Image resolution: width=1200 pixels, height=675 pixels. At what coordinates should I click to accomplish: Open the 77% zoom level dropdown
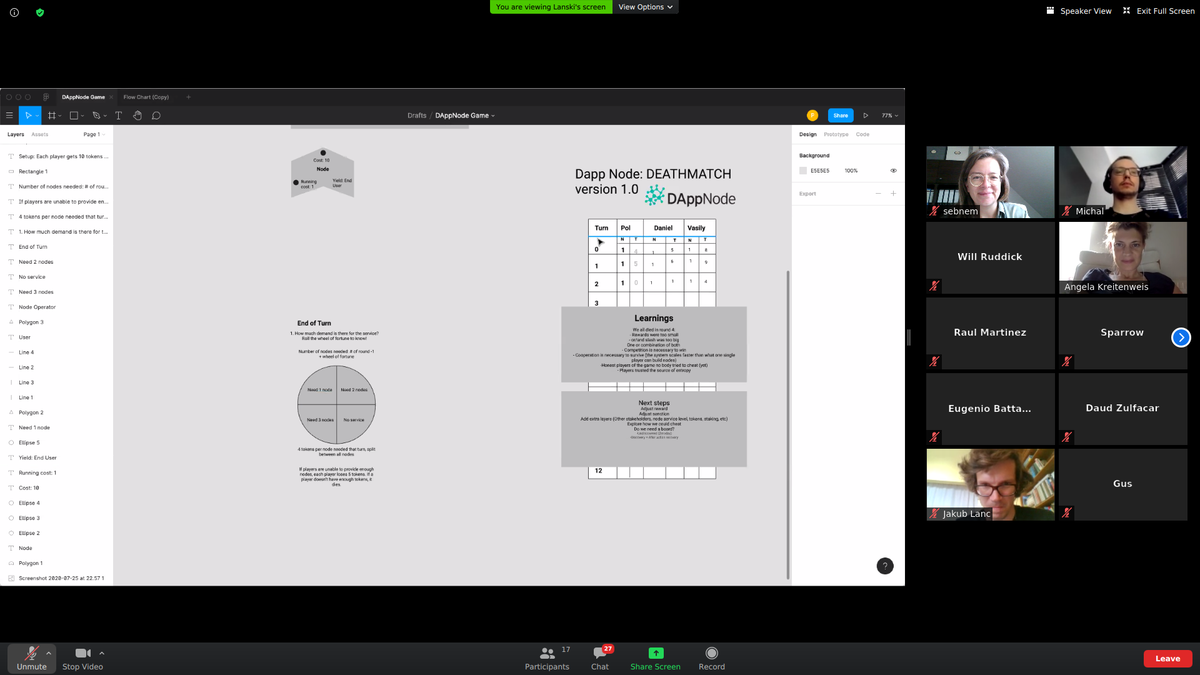889,116
